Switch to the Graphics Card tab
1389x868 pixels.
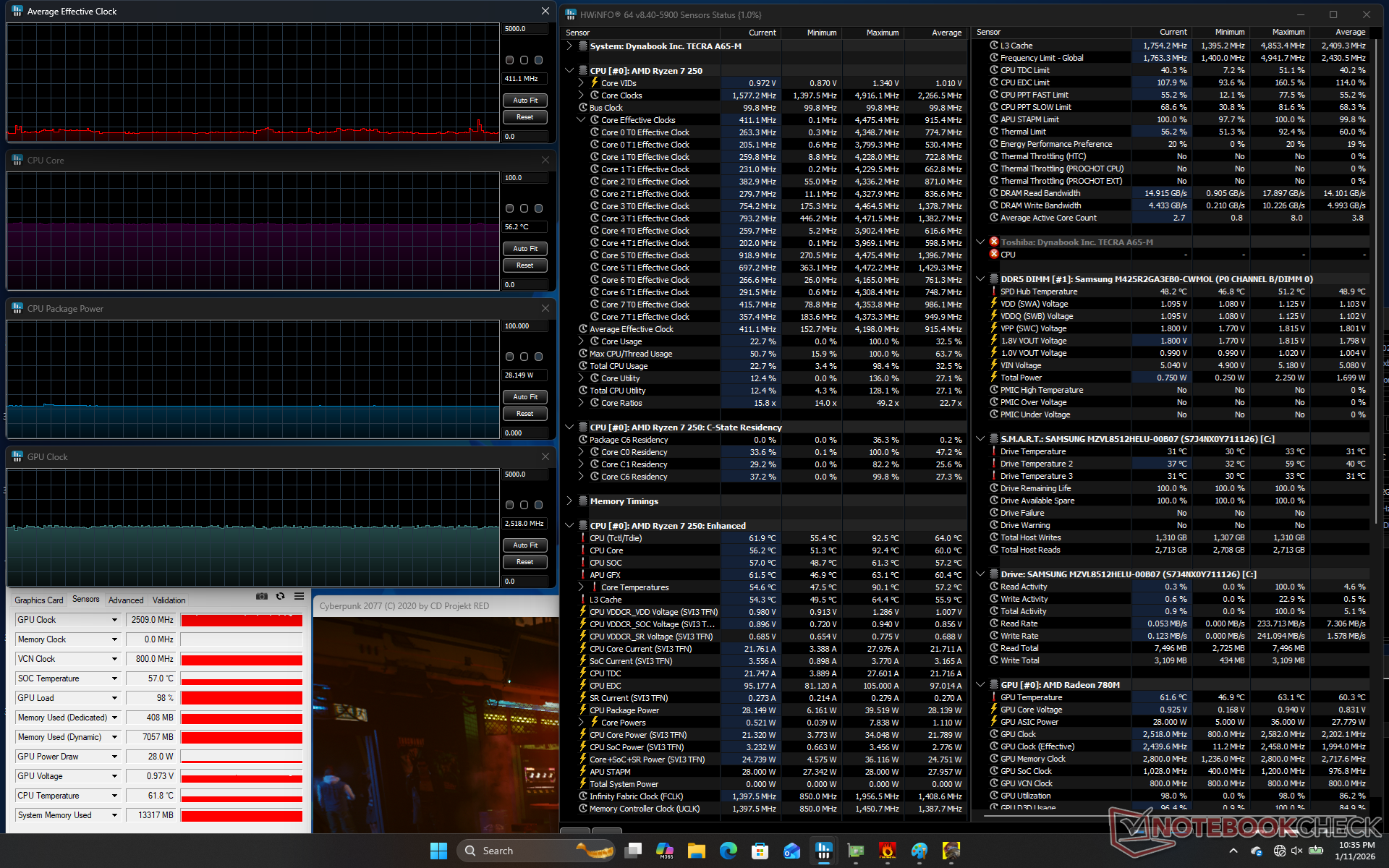[x=39, y=600]
